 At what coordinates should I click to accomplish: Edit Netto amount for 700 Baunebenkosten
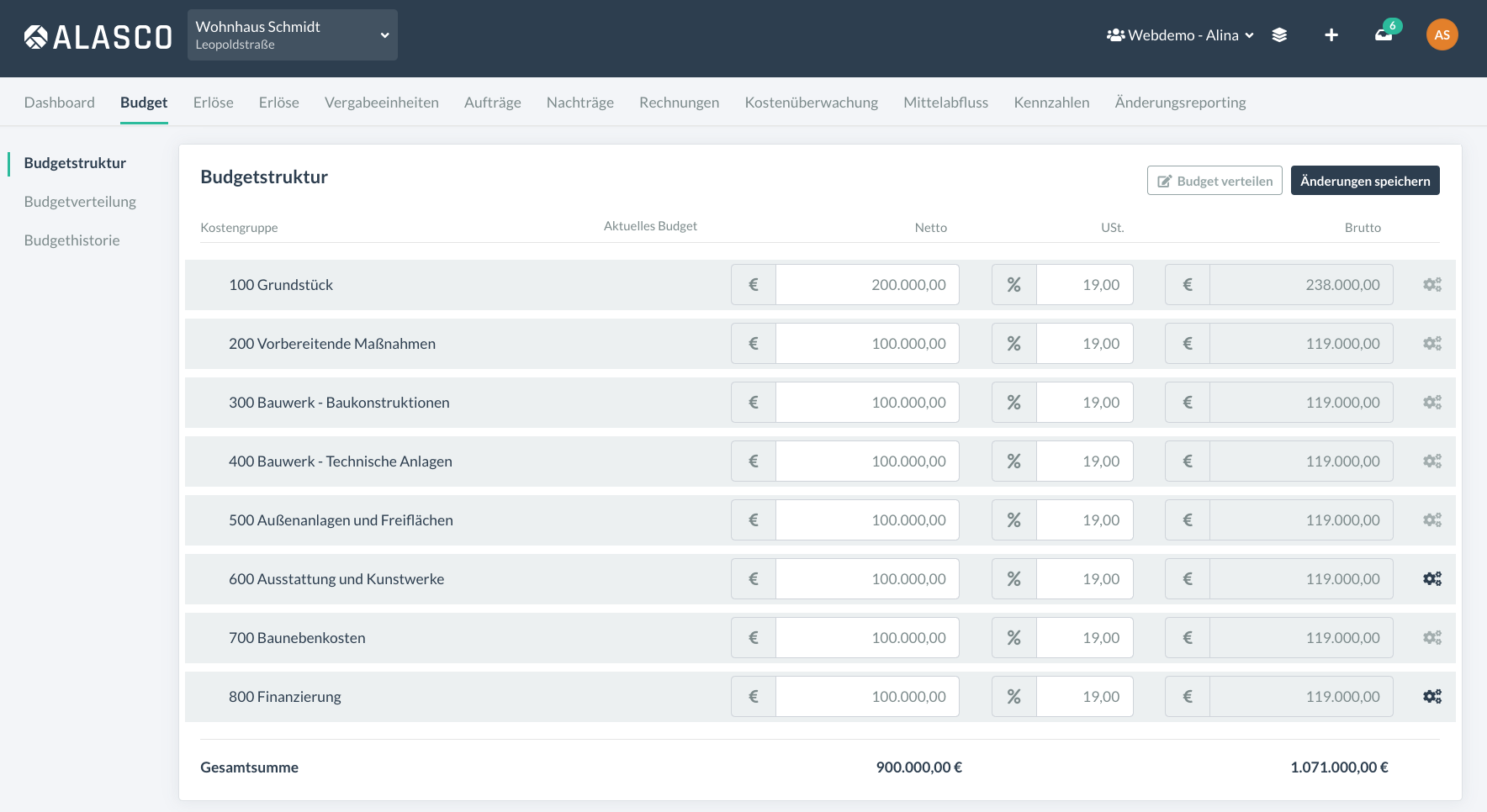point(867,638)
